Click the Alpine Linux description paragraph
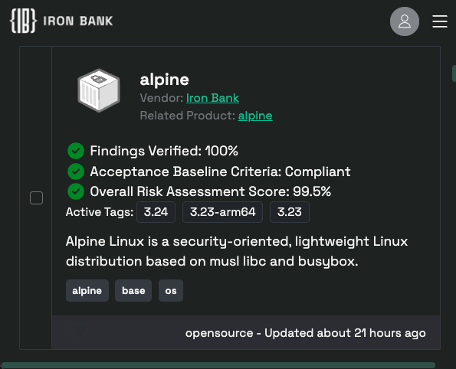 click(x=237, y=251)
